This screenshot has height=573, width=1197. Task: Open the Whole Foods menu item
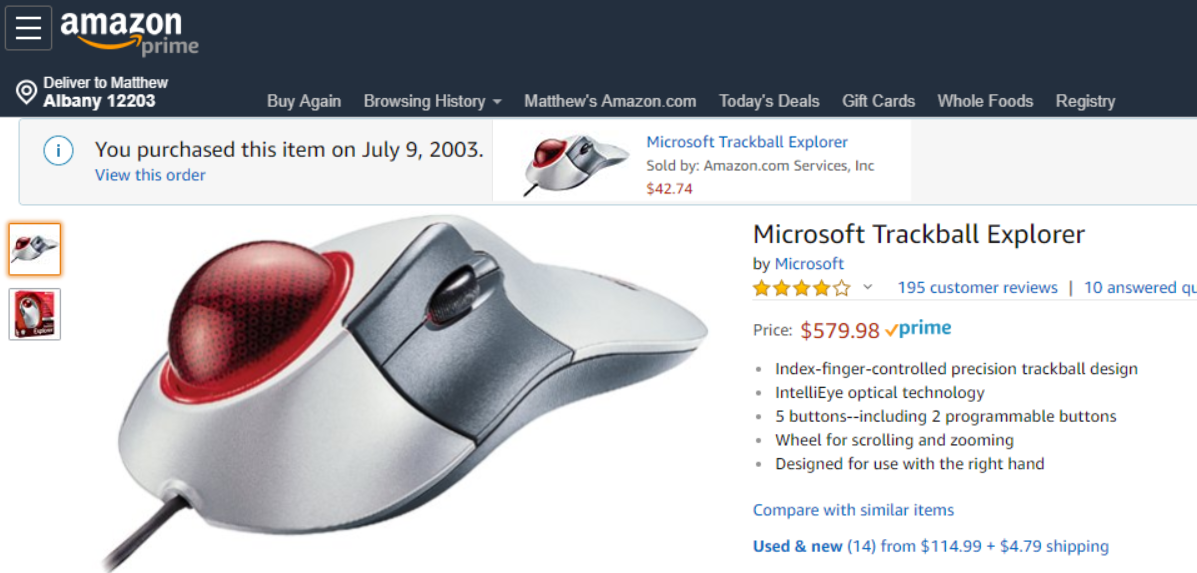[x=985, y=101]
